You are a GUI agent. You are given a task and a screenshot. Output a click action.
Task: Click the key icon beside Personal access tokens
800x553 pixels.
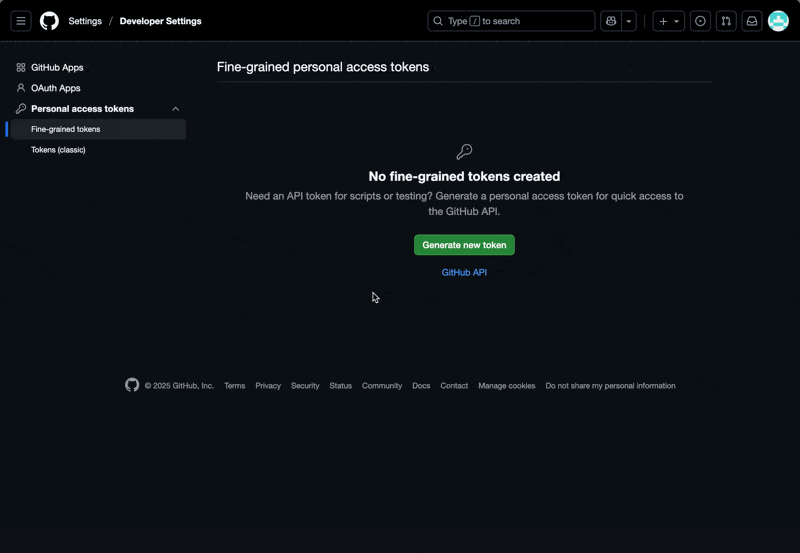pyautogui.click(x=21, y=109)
